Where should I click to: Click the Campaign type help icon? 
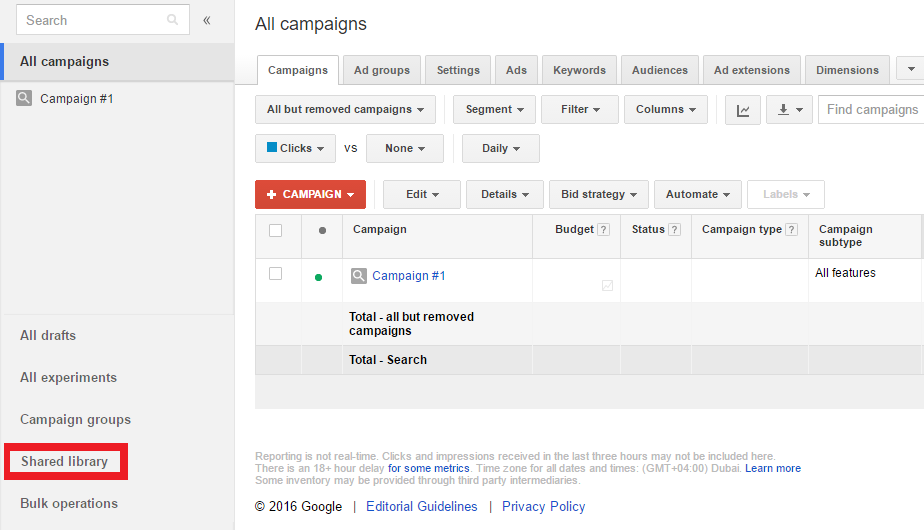(x=792, y=230)
